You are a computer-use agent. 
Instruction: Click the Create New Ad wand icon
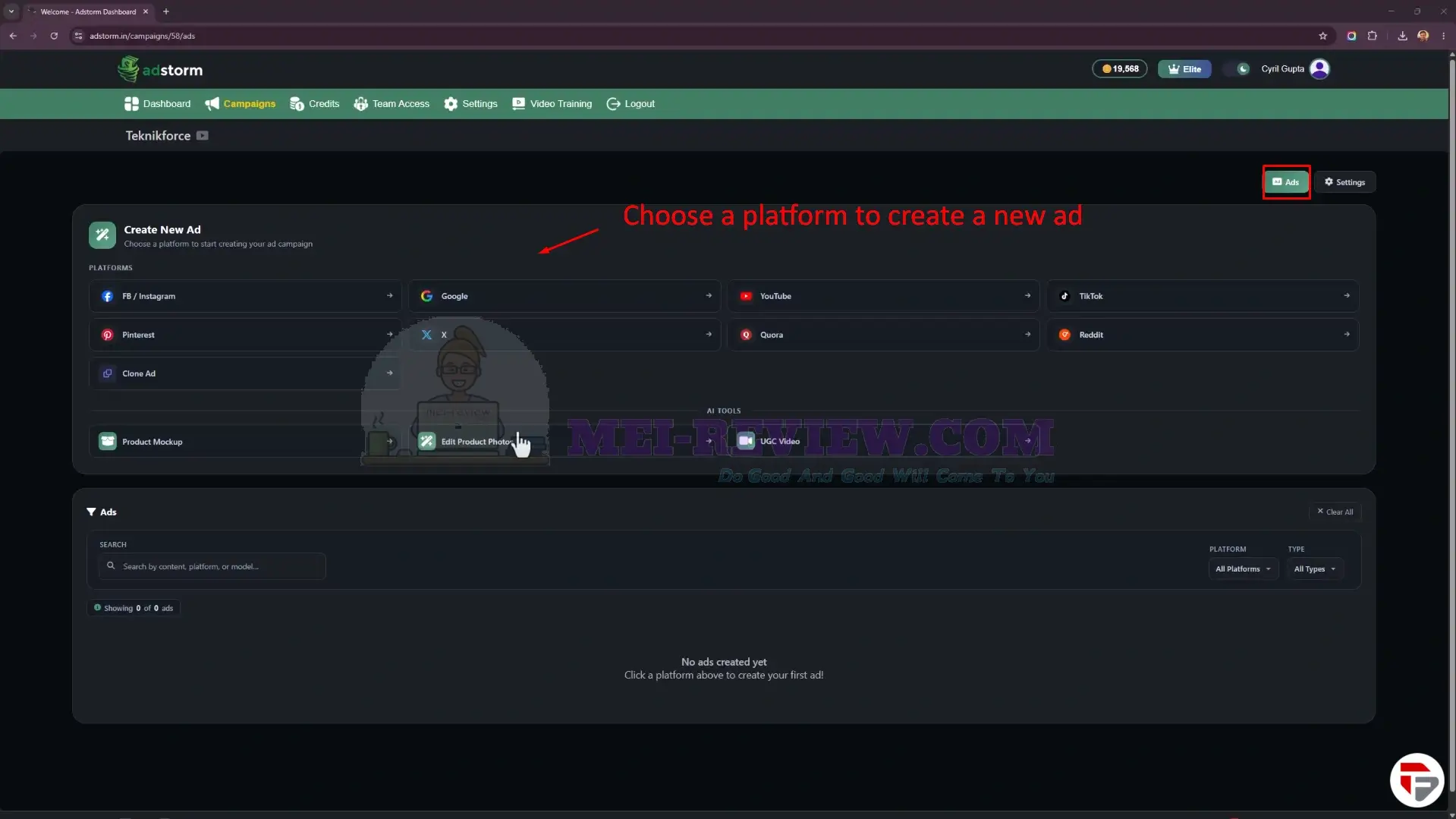coord(102,235)
